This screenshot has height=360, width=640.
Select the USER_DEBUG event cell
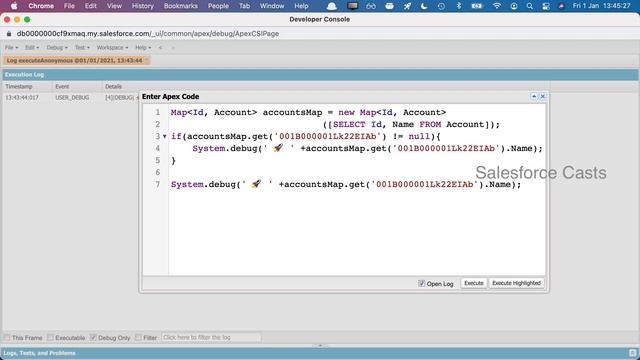coord(72,98)
